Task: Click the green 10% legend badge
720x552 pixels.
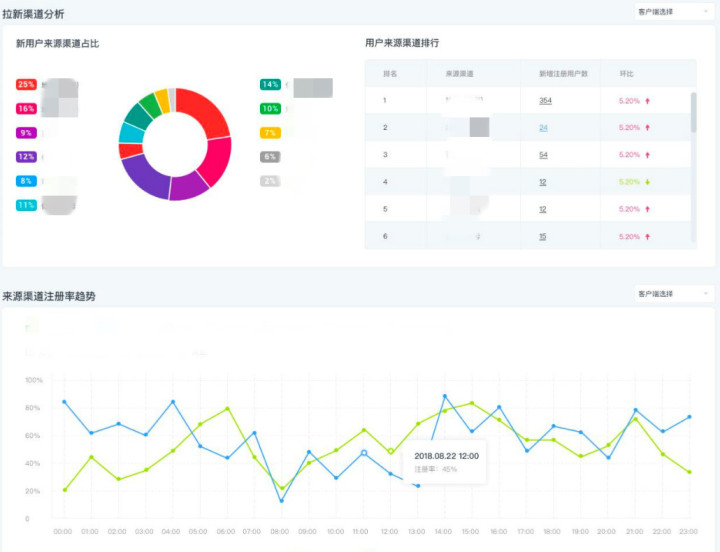Action: 270,109
